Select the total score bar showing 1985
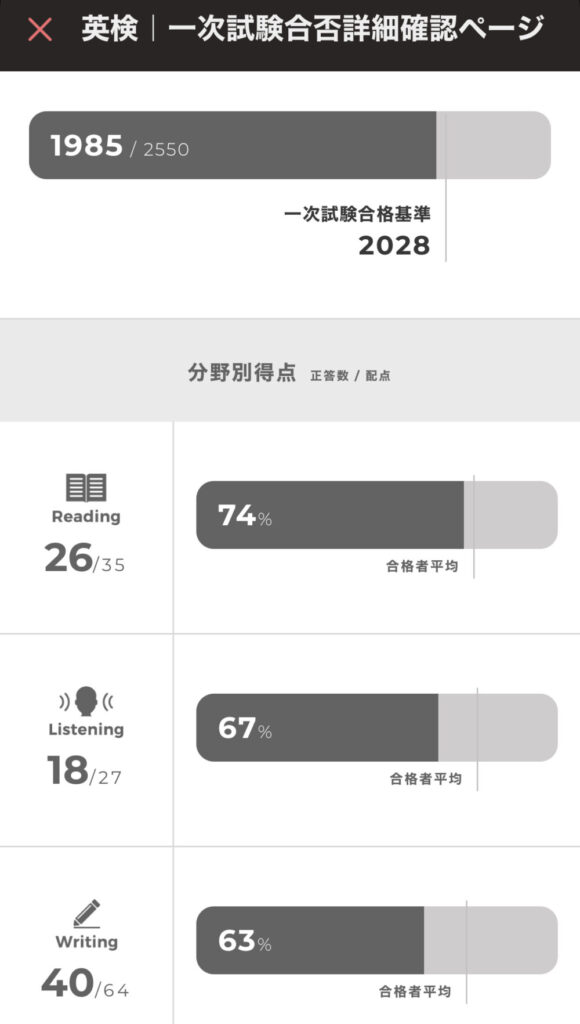580x1024 pixels. 290,145
